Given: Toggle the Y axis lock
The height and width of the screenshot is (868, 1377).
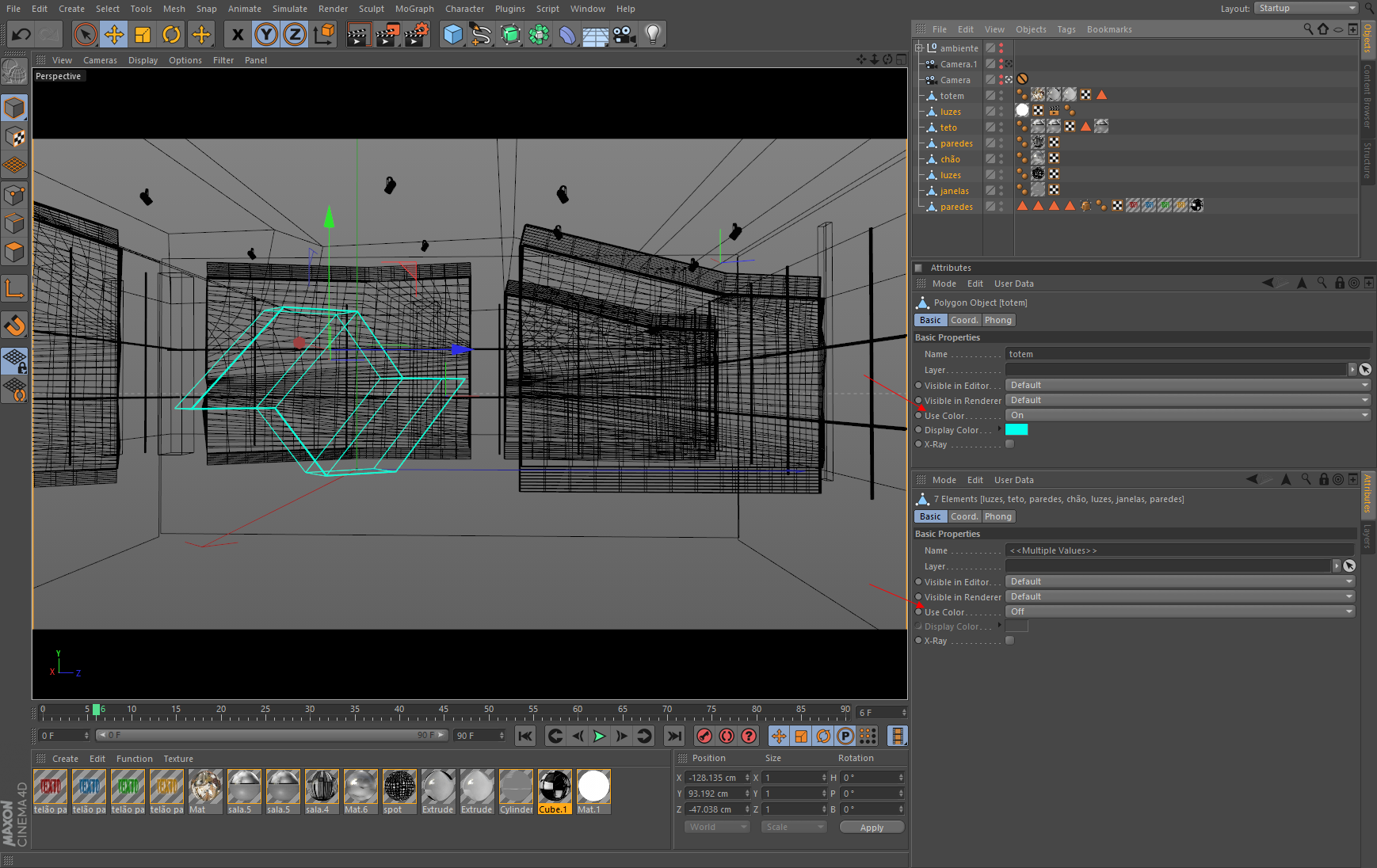Looking at the screenshot, I should (266, 34).
